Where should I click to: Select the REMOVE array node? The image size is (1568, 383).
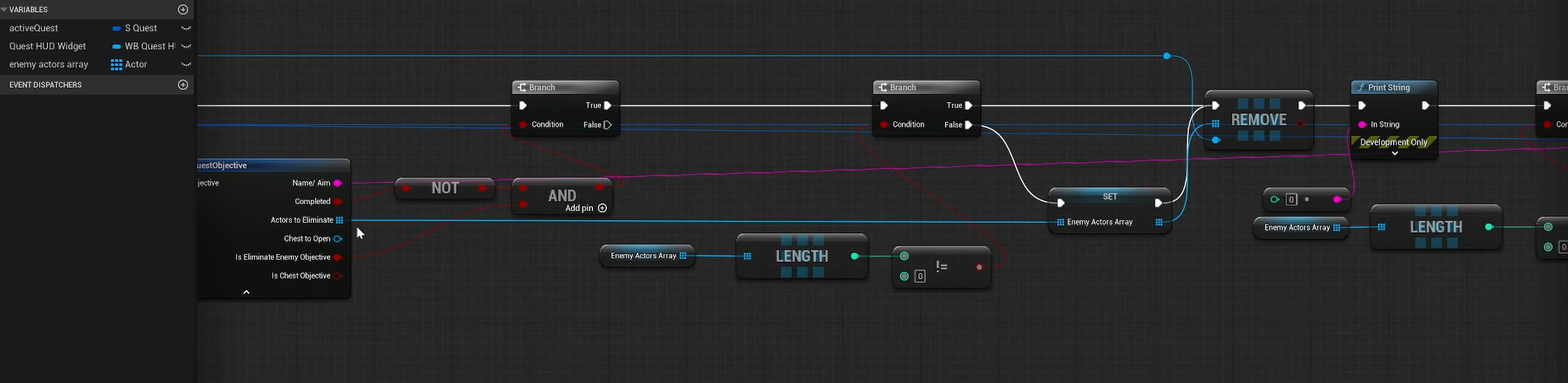click(x=1259, y=120)
